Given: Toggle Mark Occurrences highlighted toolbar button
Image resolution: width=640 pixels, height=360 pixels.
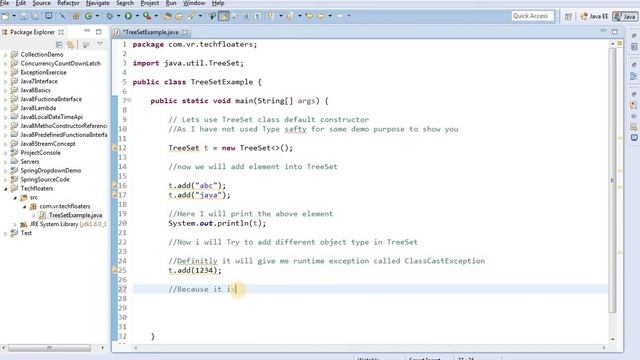Looking at the screenshot, I should tap(224, 16).
